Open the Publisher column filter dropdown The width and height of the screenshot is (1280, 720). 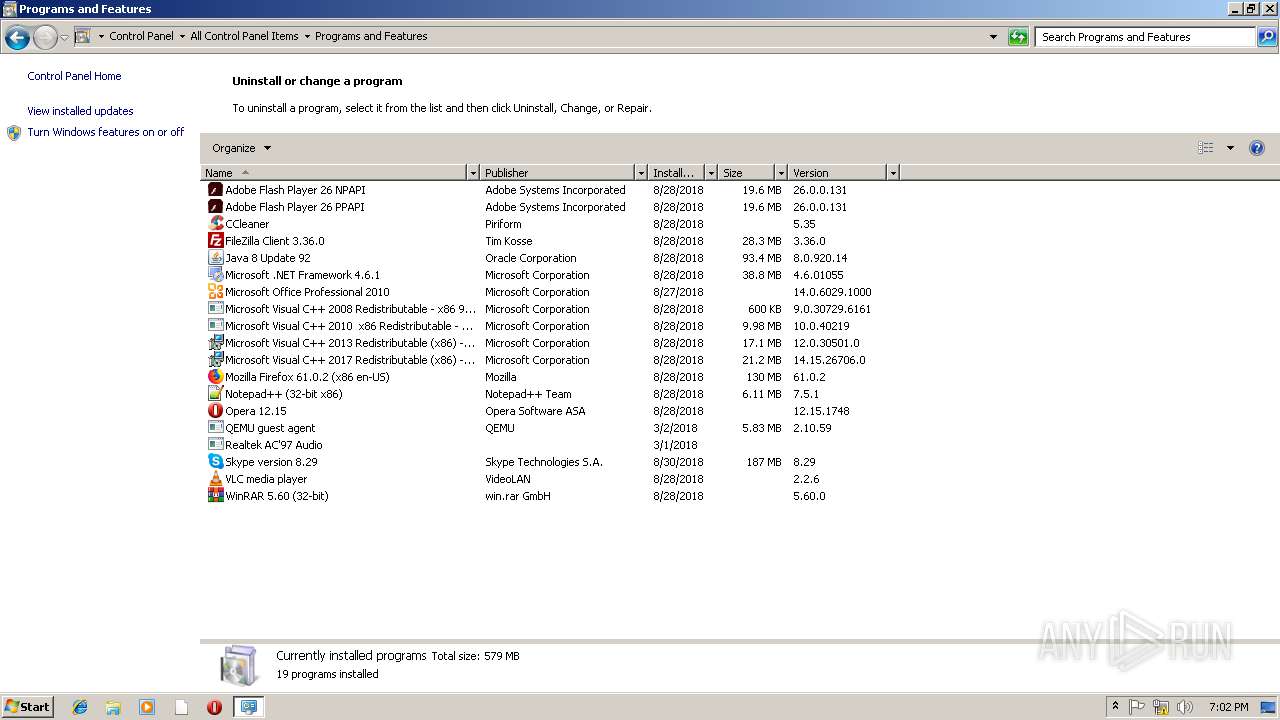[x=641, y=173]
